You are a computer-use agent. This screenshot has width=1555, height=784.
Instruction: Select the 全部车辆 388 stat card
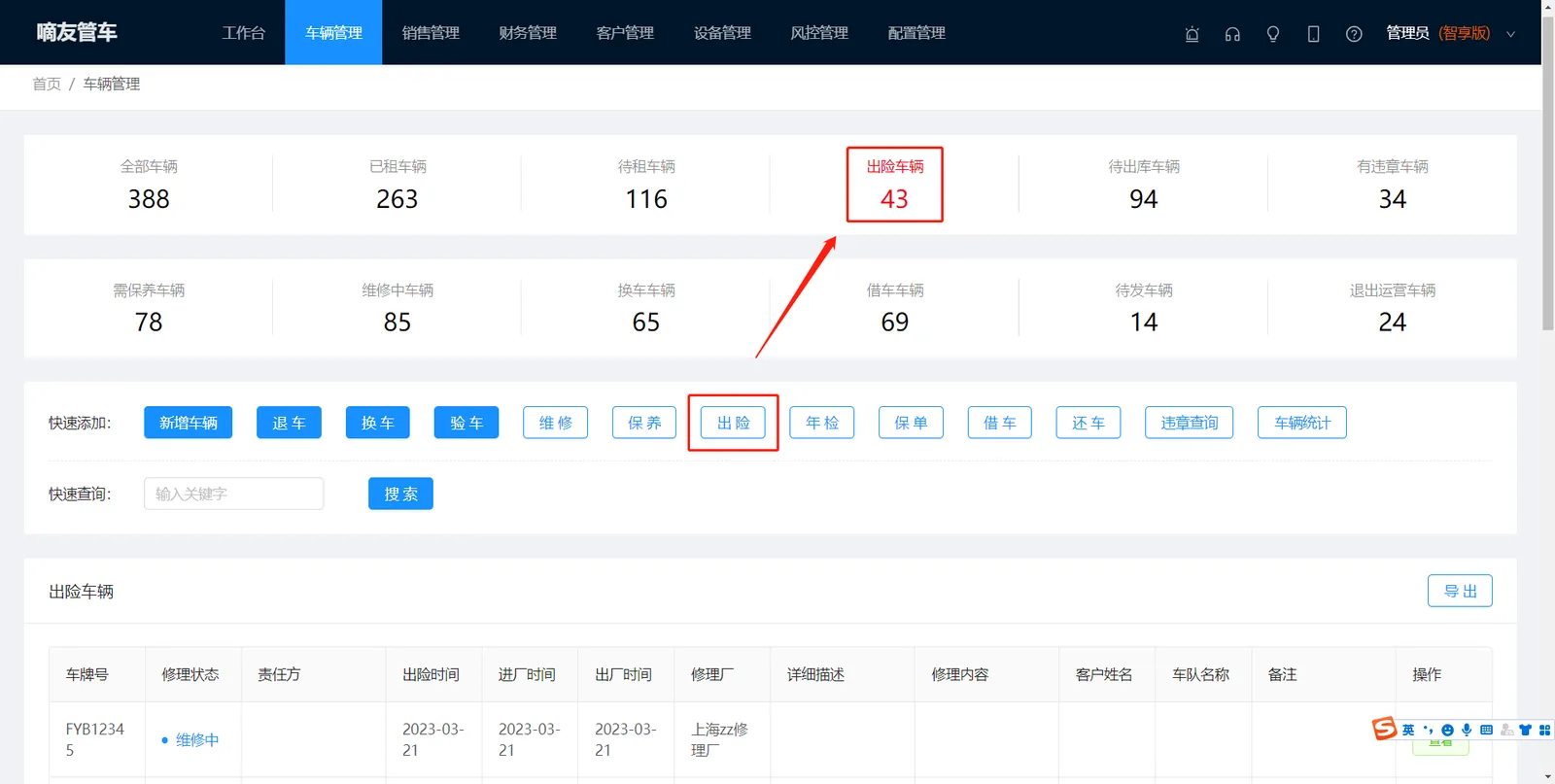coord(149,185)
